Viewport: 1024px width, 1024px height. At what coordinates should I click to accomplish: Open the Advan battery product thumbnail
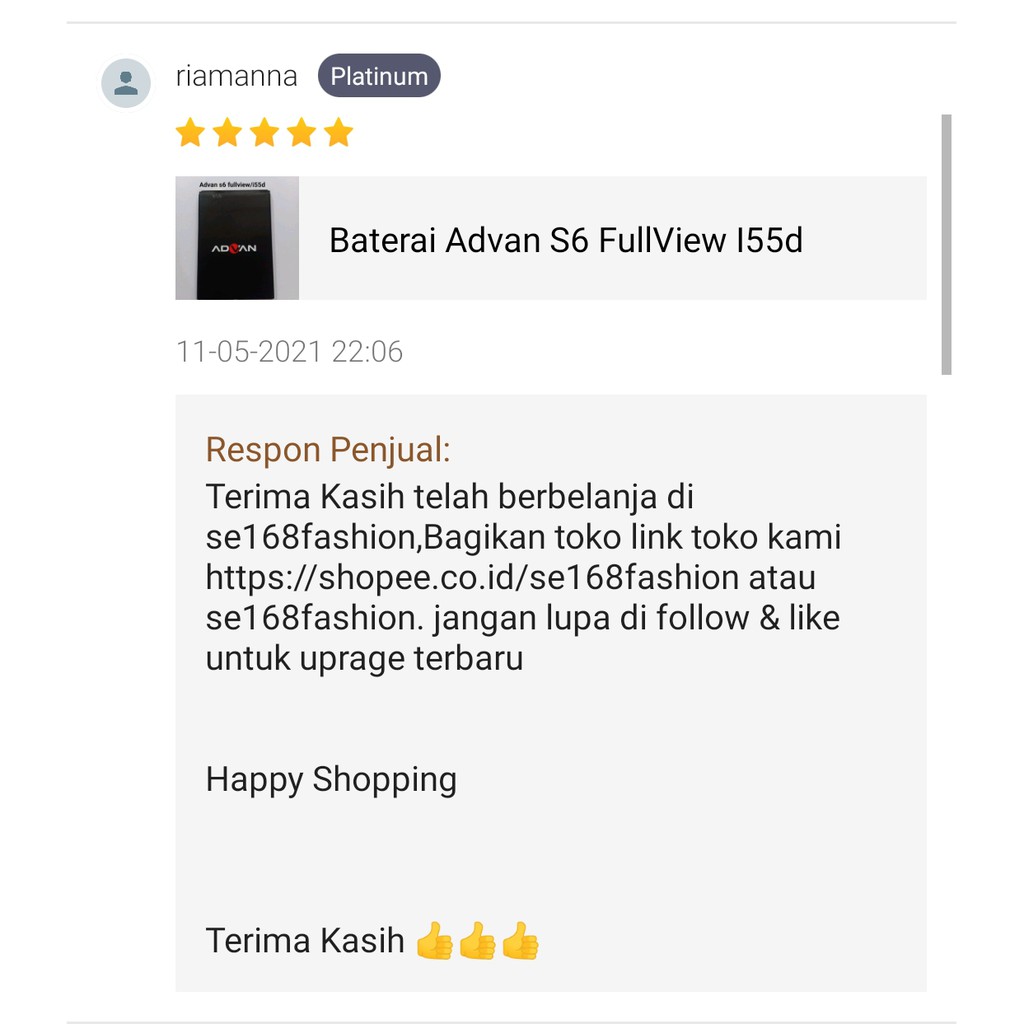[237, 238]
